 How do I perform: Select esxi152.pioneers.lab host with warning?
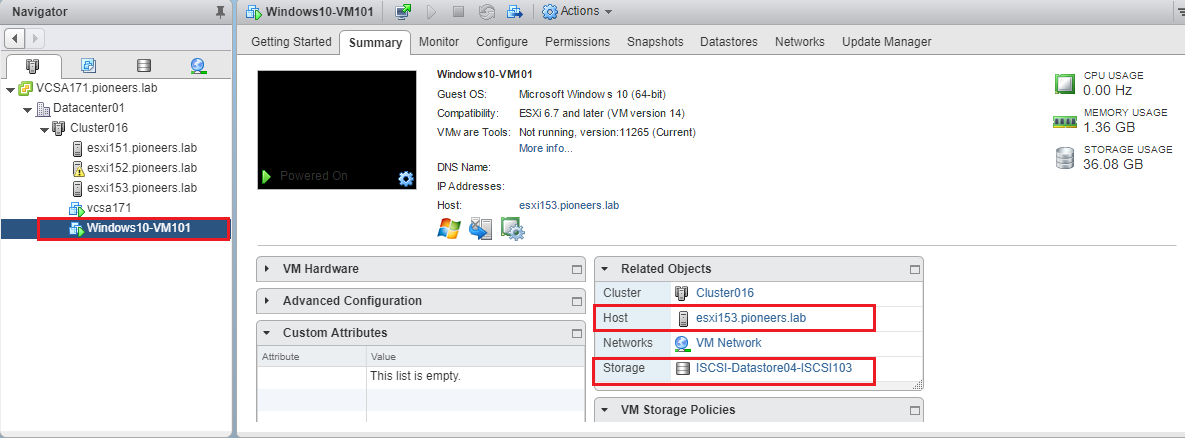point(141,168)
